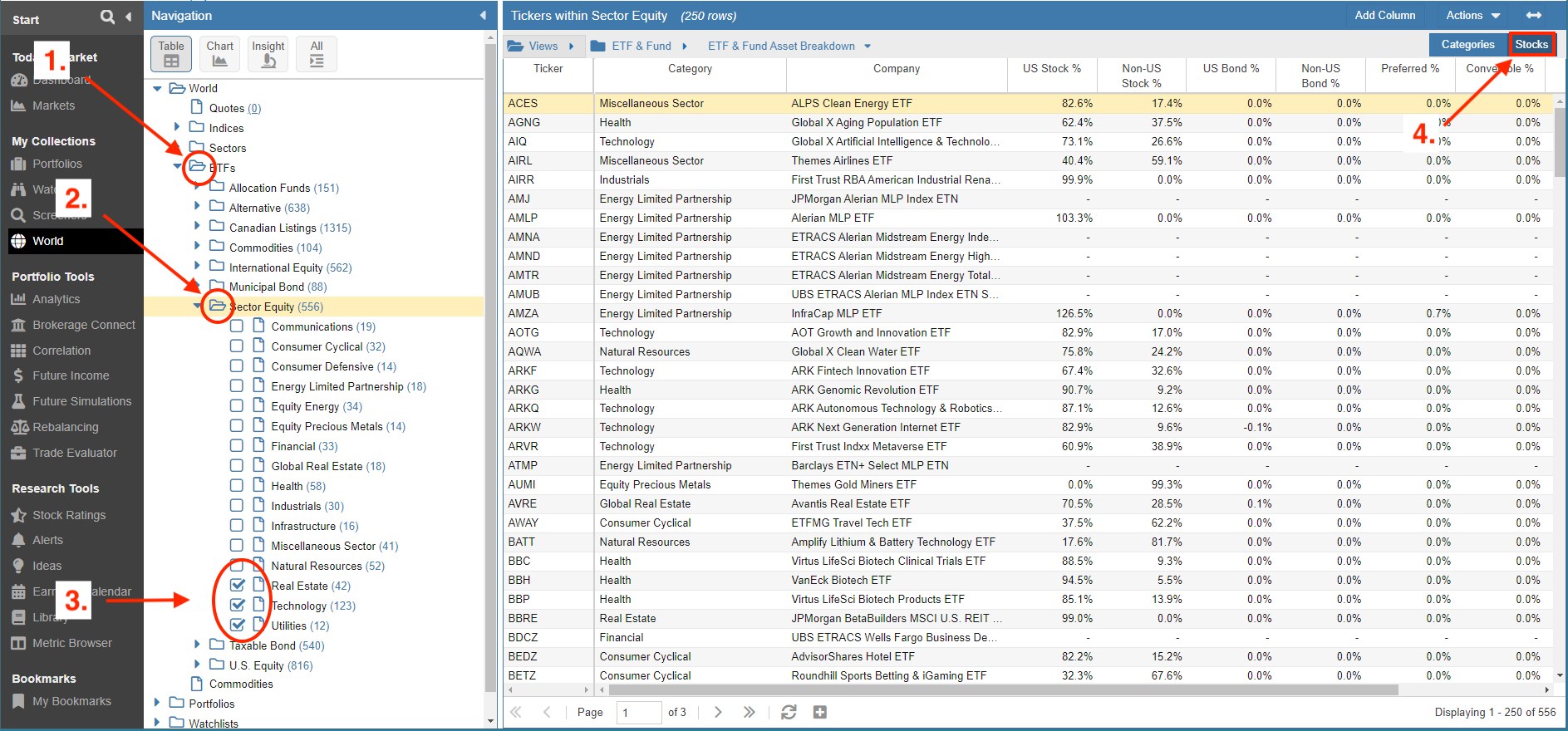
Task: Collapse the Navigation panel arrow
Action: tap(483, 16)
